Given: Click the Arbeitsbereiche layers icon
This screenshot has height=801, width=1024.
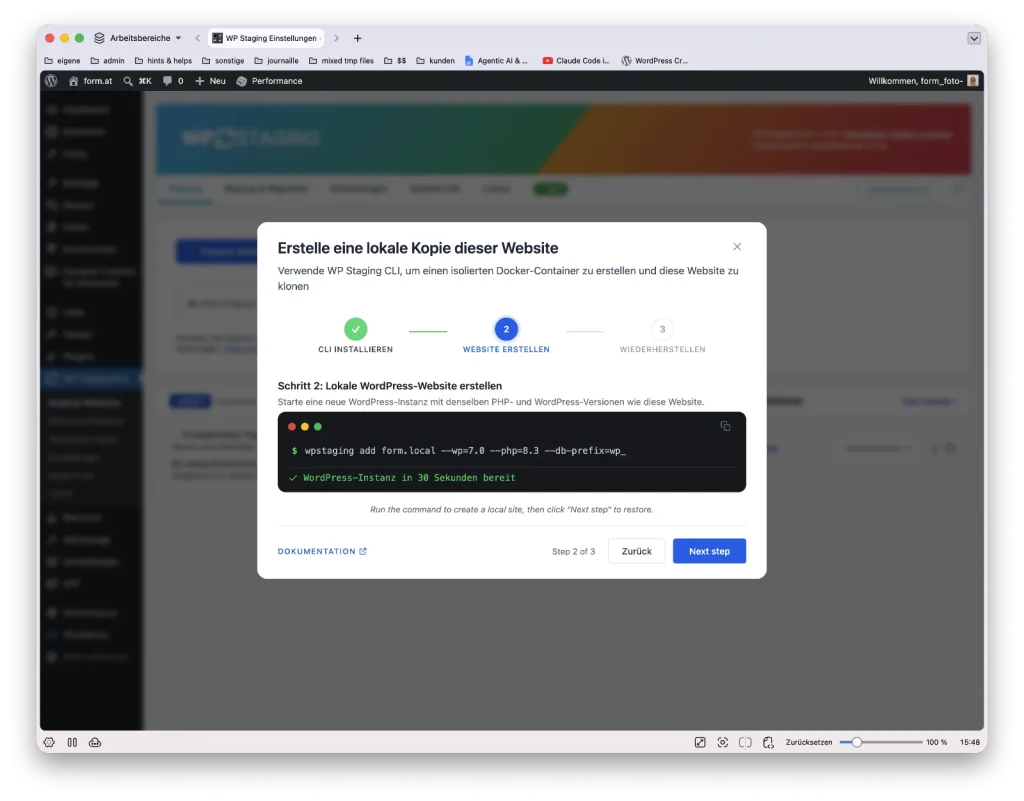Looking at the screenshot, I should 99,38.
